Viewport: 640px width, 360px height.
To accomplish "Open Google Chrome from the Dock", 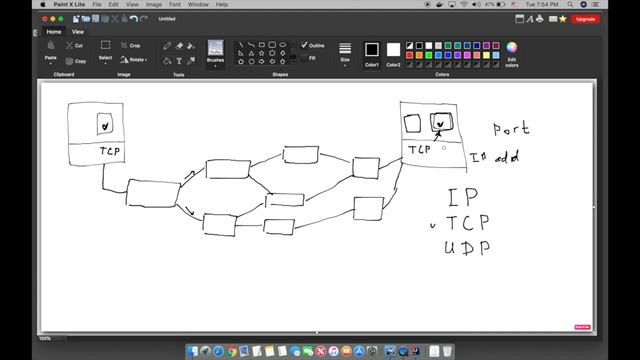I will pos(231,351).
